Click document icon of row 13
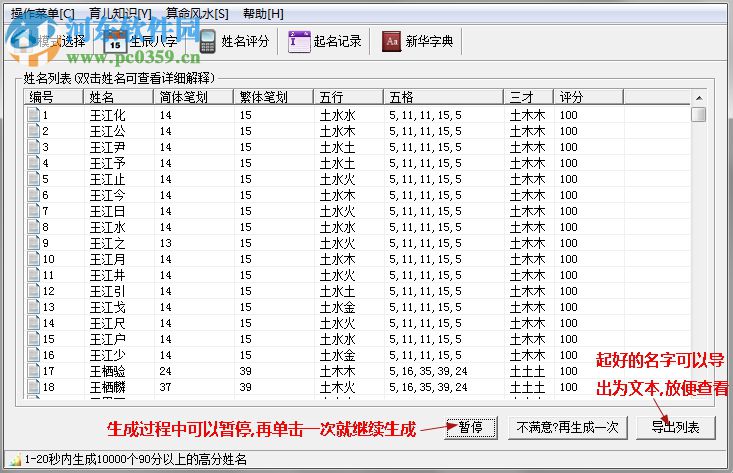733x473 pixels. pyautogui.click(x=33, y=307)
